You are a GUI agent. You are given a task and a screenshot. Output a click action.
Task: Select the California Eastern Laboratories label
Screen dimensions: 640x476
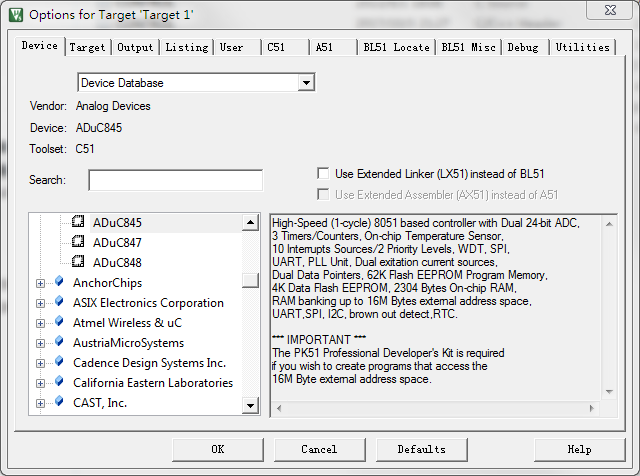pos(153,383)
